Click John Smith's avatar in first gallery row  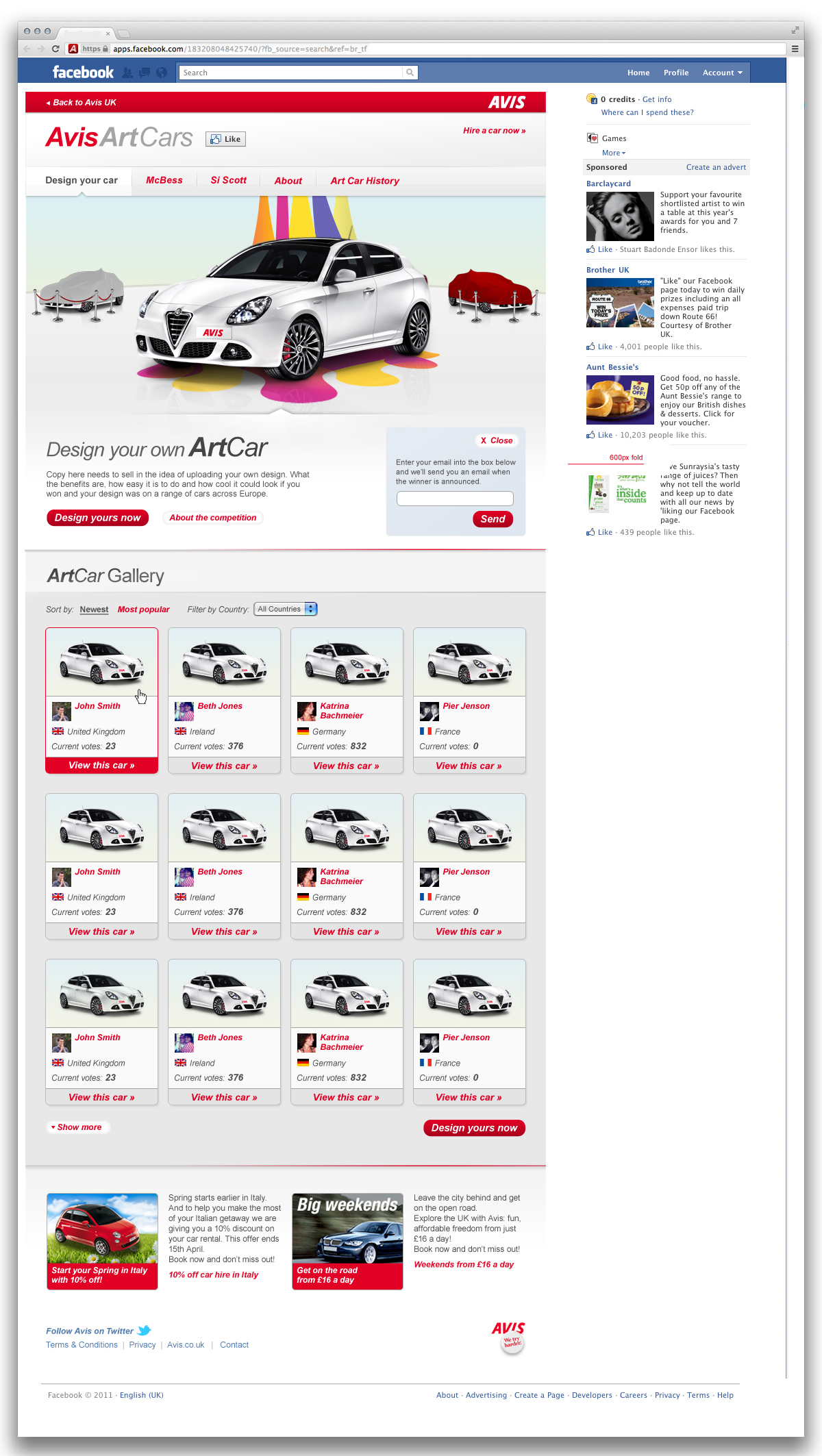click(62, 712)
